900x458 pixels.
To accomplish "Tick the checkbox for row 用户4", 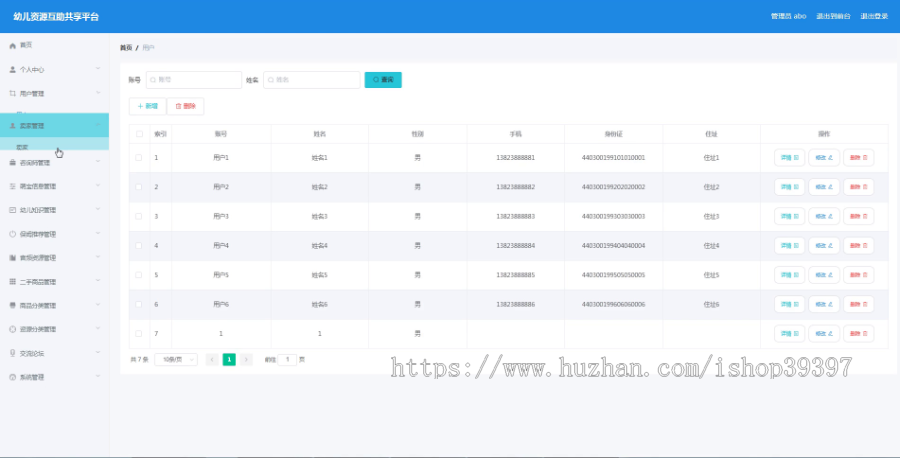I will coord(139,246).
